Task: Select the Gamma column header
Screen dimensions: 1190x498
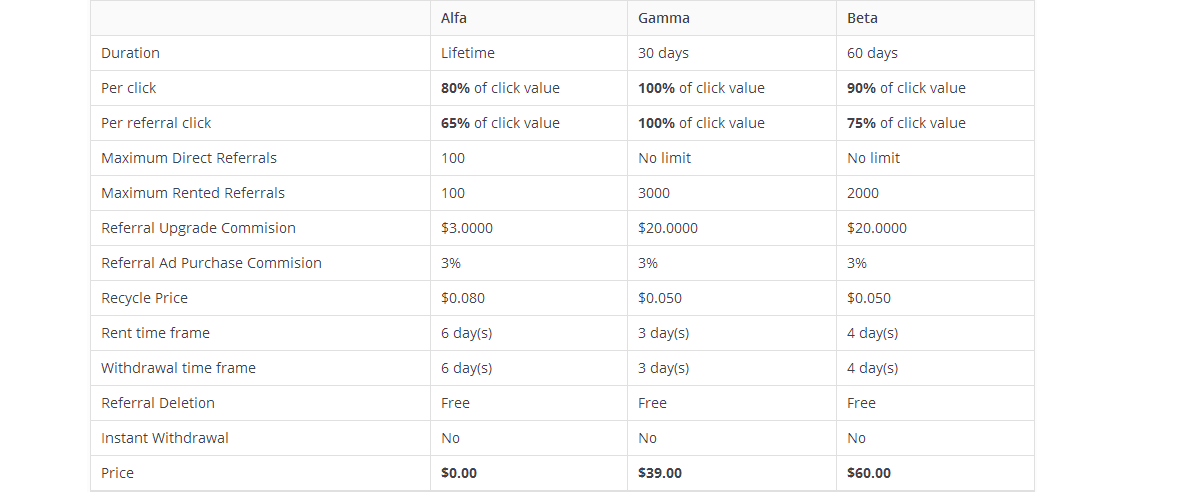Action: 664,18
